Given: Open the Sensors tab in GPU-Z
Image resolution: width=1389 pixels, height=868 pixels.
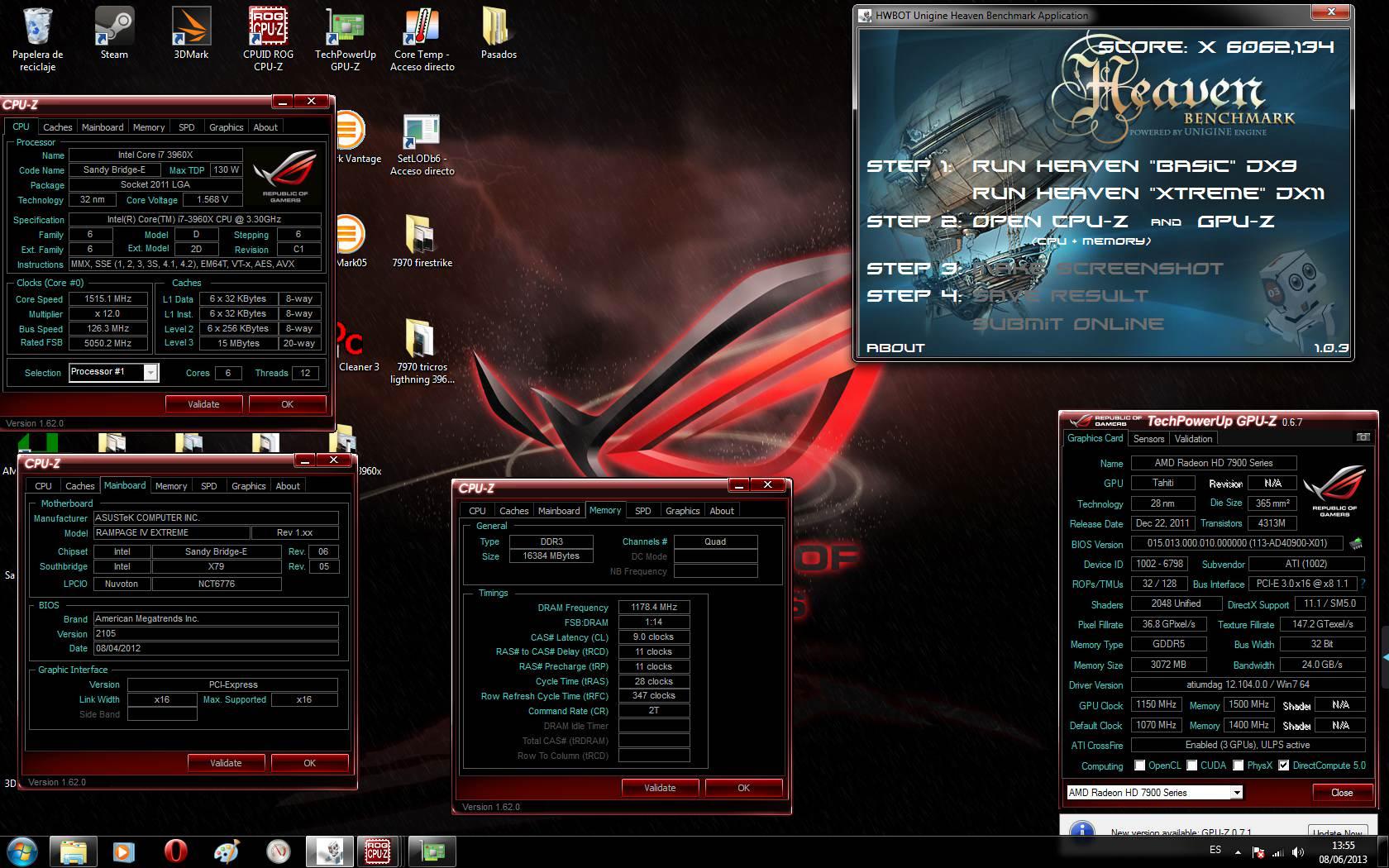Looking at the screenshot, I should pos(1148,439).
